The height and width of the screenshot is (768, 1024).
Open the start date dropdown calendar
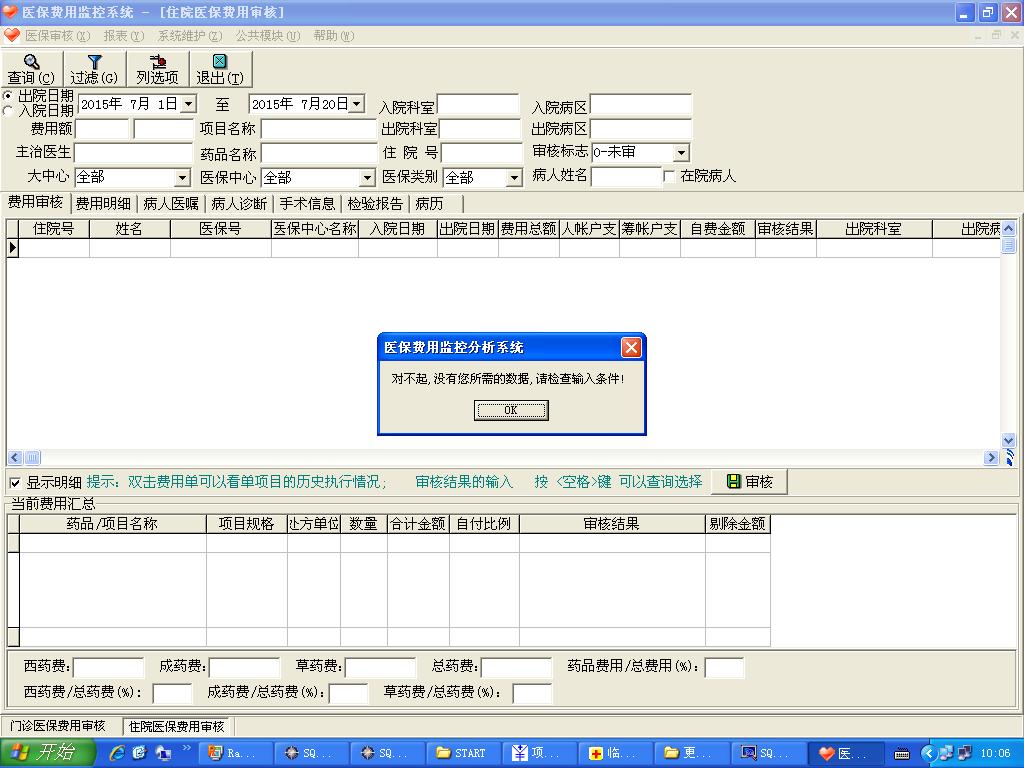pyautogui.click(x=189, y=104)
